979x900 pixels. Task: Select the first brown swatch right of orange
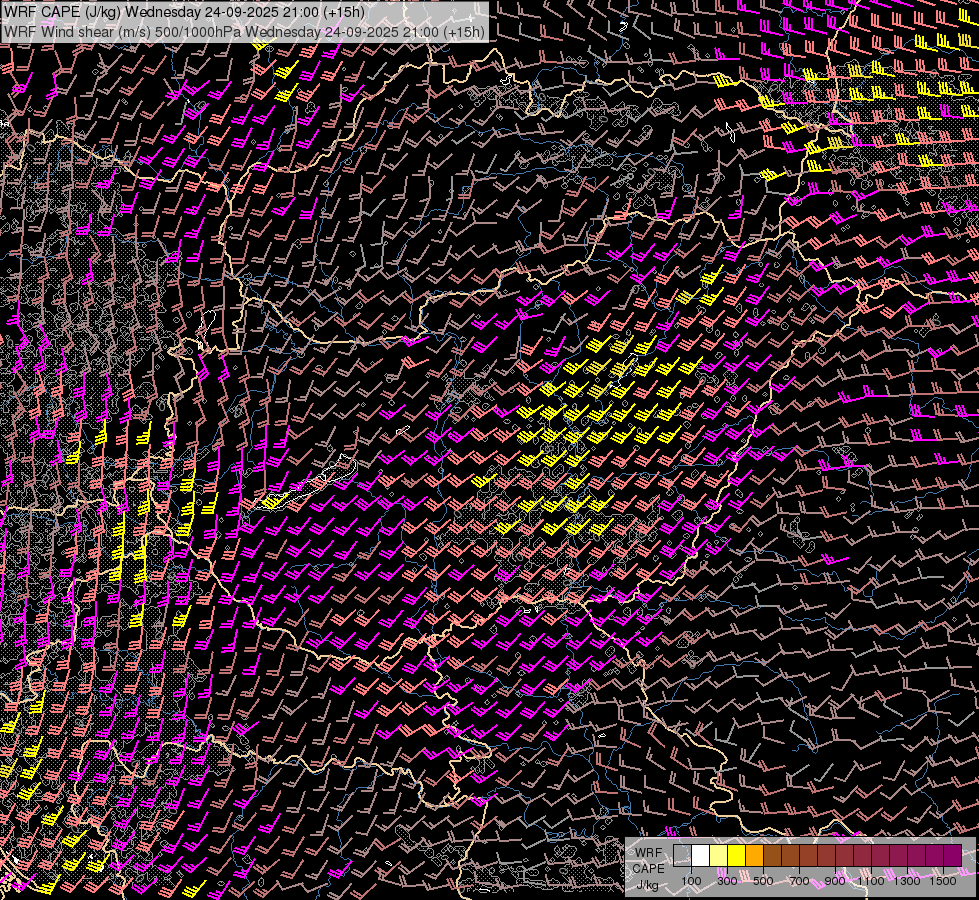(772, 856)
